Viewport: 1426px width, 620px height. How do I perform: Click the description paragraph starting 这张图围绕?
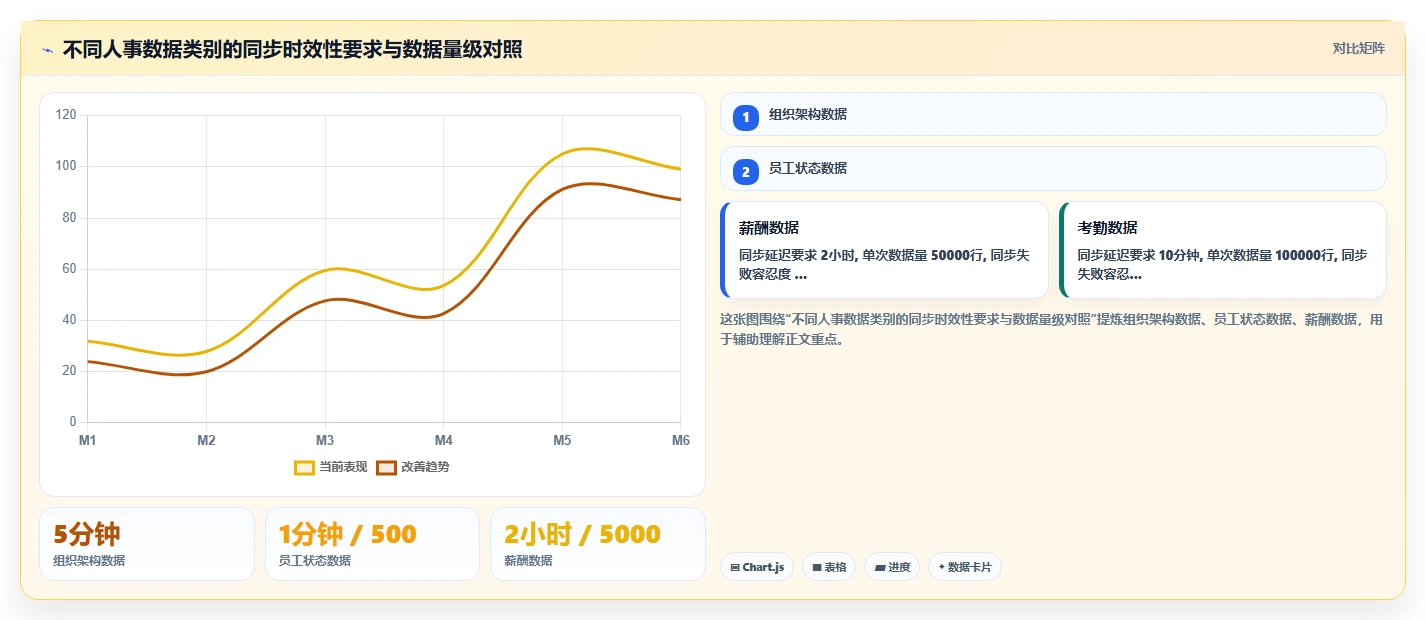click(1053, 329)
